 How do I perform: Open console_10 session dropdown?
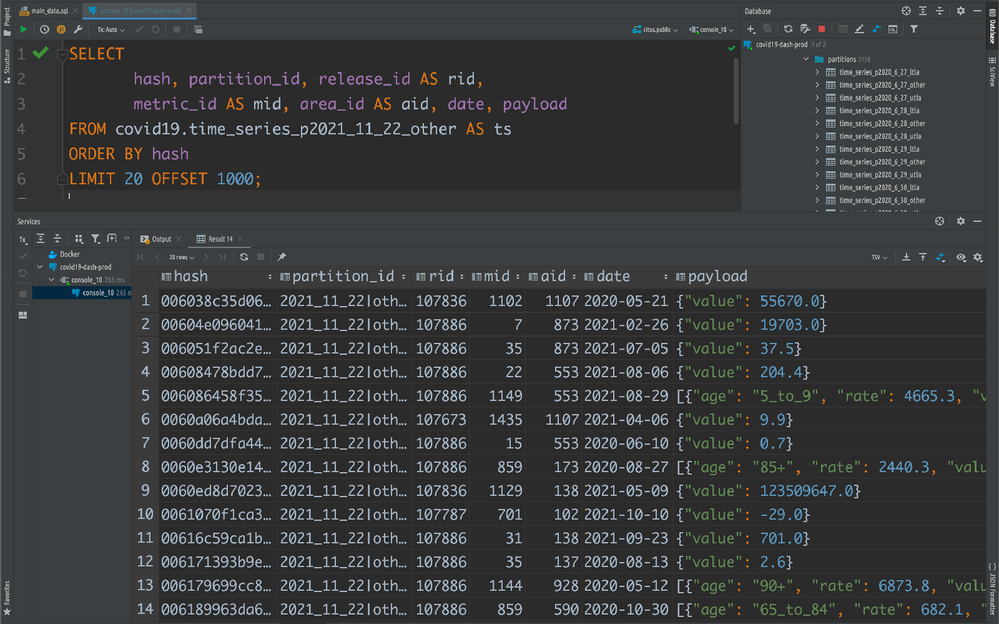tap(711, 29)
